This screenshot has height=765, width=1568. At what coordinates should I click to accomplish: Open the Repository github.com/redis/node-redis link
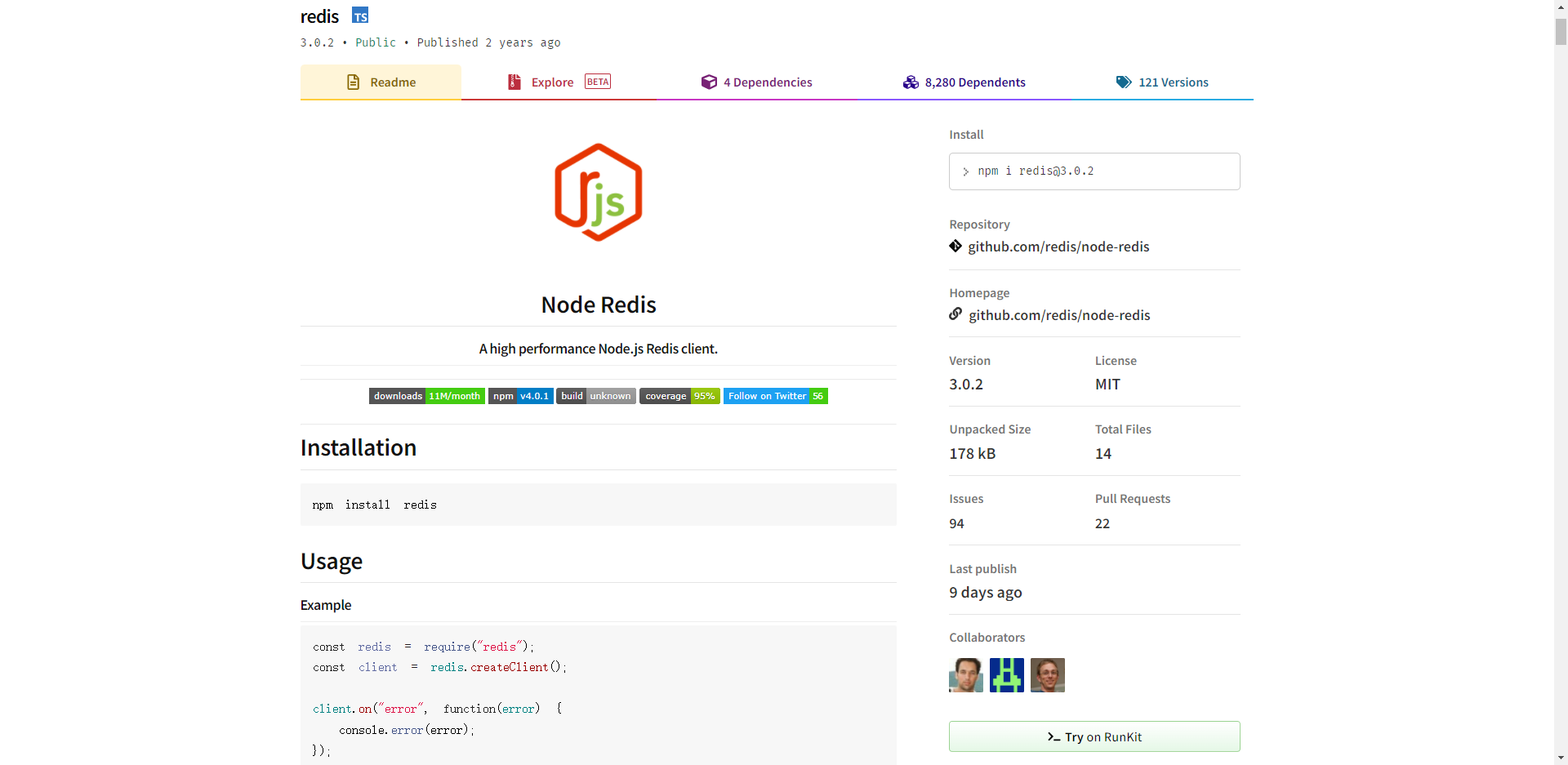pos(1058,247)
